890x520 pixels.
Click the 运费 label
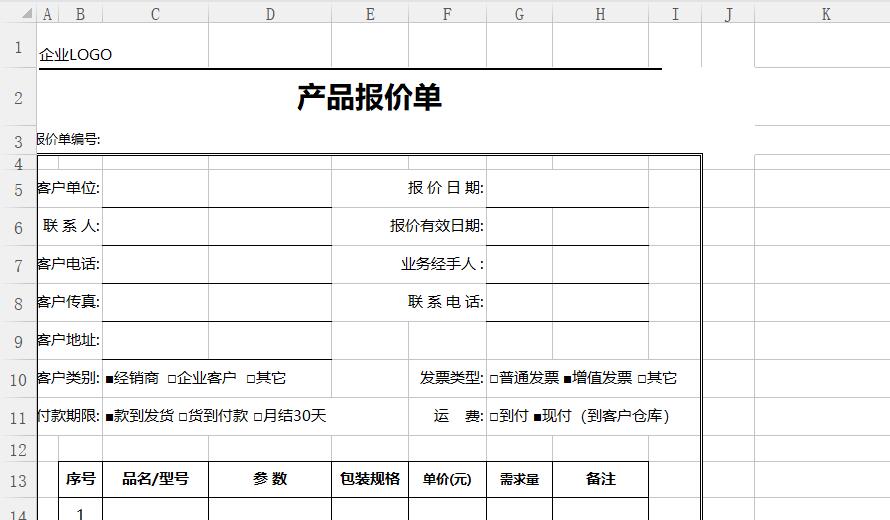459,416
